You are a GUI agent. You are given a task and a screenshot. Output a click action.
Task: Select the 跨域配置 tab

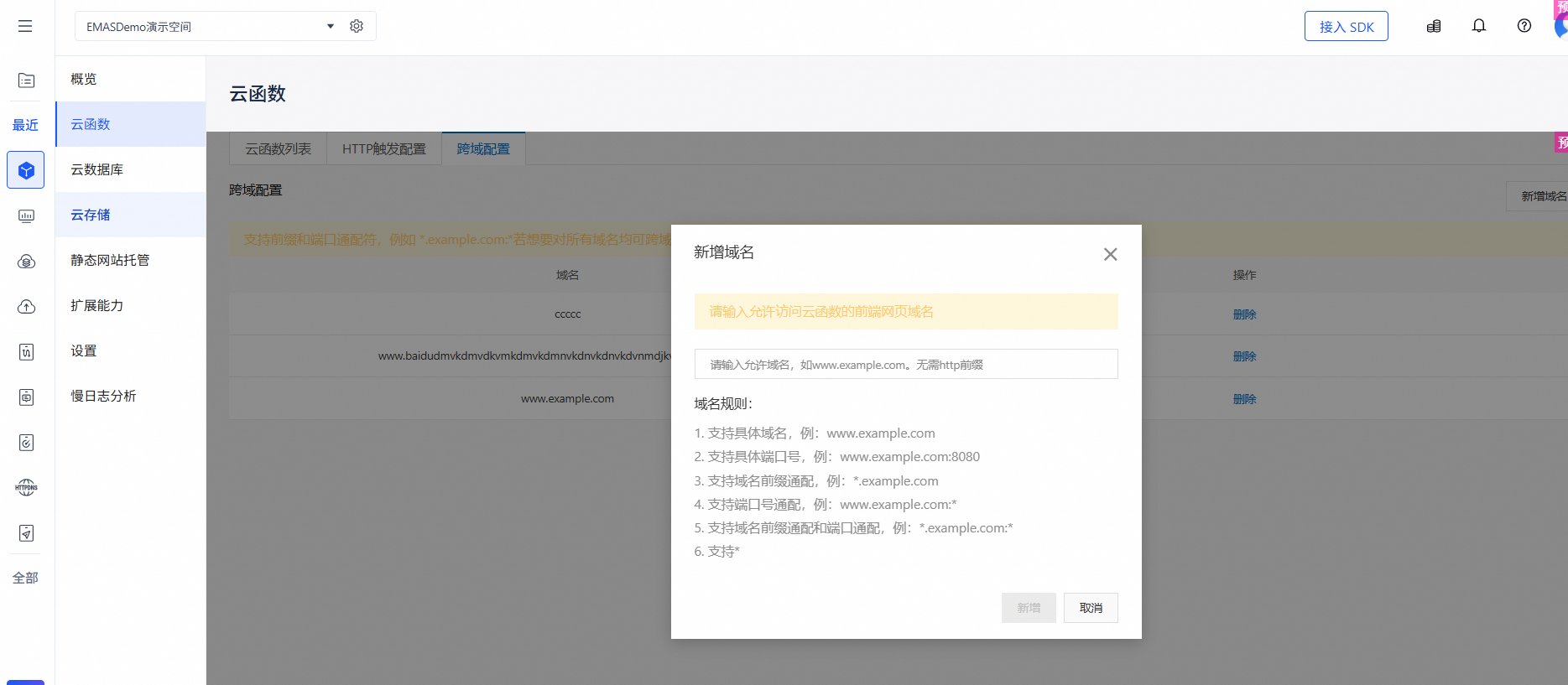pyautogui.click(x=483, y=148)
